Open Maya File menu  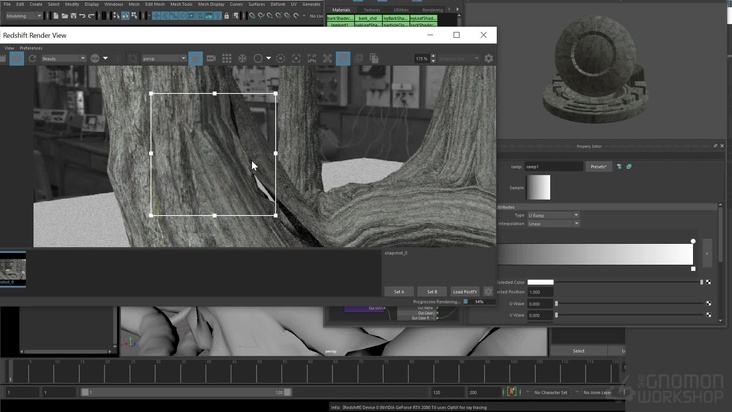[x=7, y=4]
